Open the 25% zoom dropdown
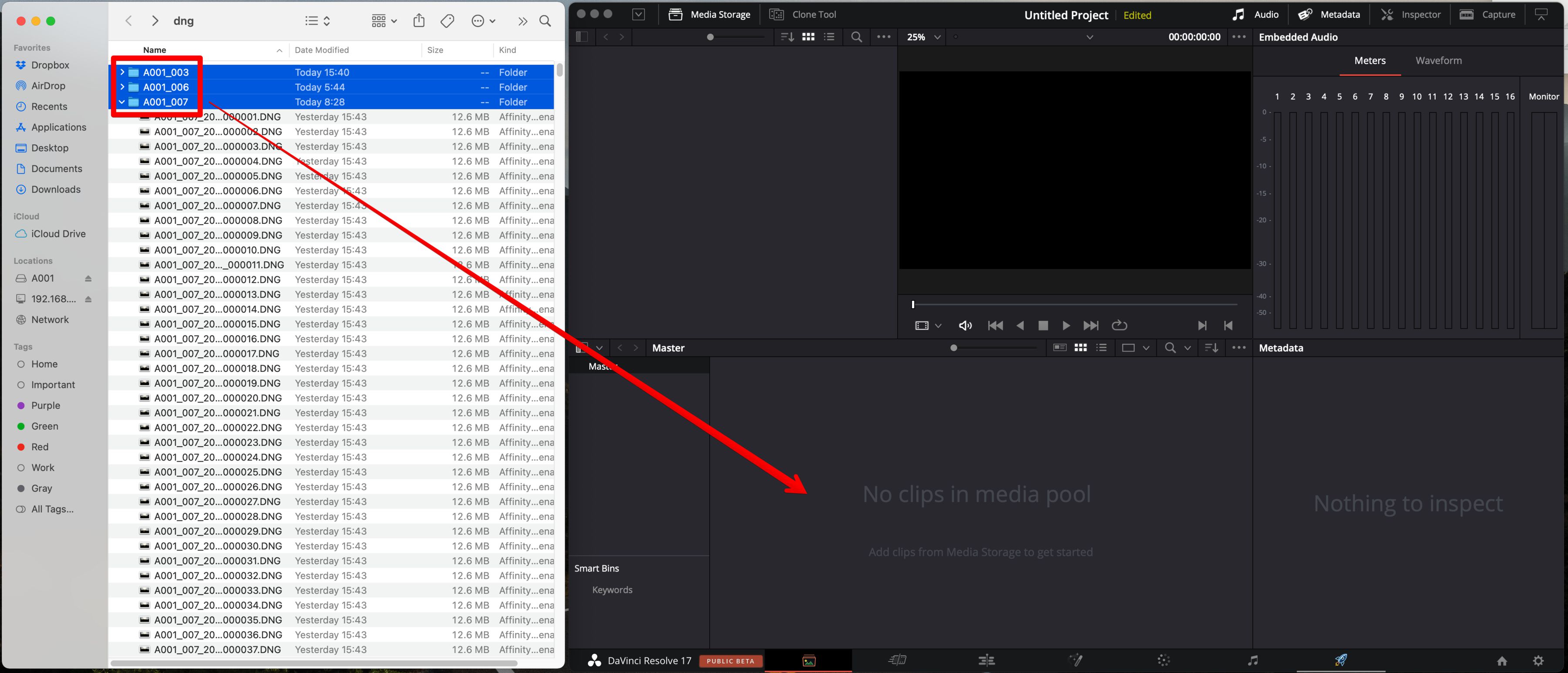1568x673 pixels. 923,37
